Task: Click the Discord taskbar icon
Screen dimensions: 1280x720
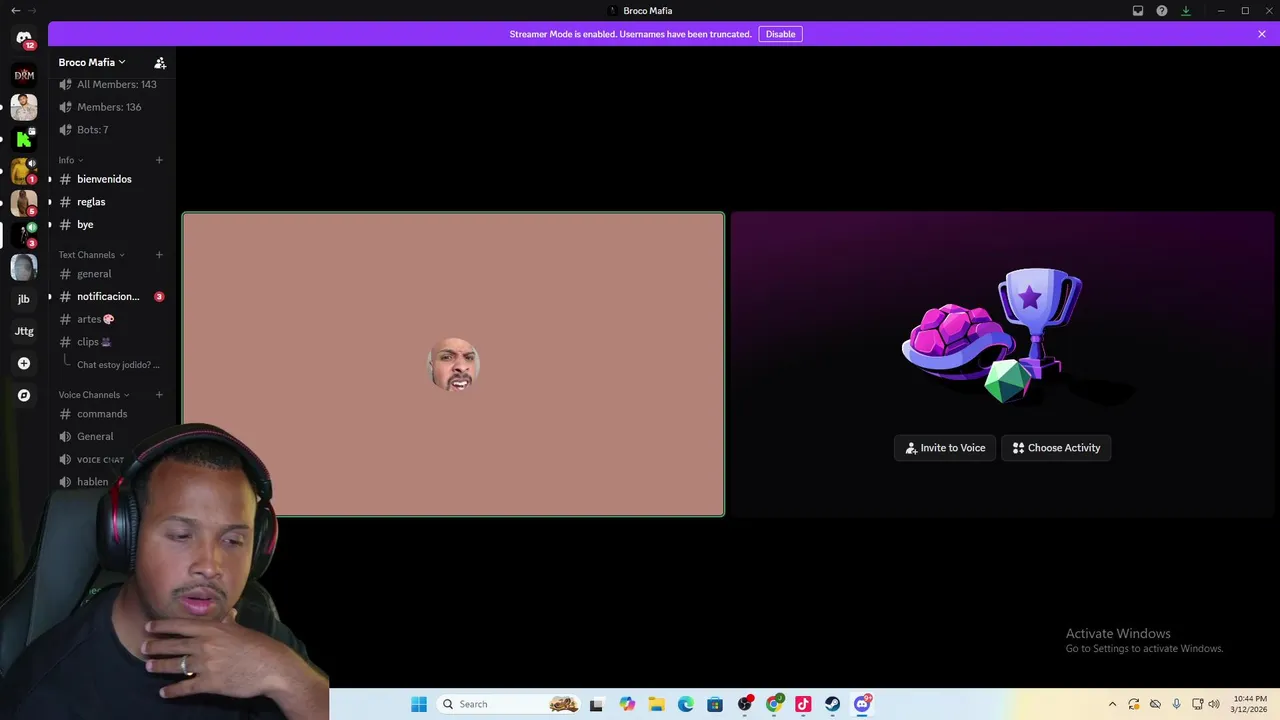Action: (862, 704)
